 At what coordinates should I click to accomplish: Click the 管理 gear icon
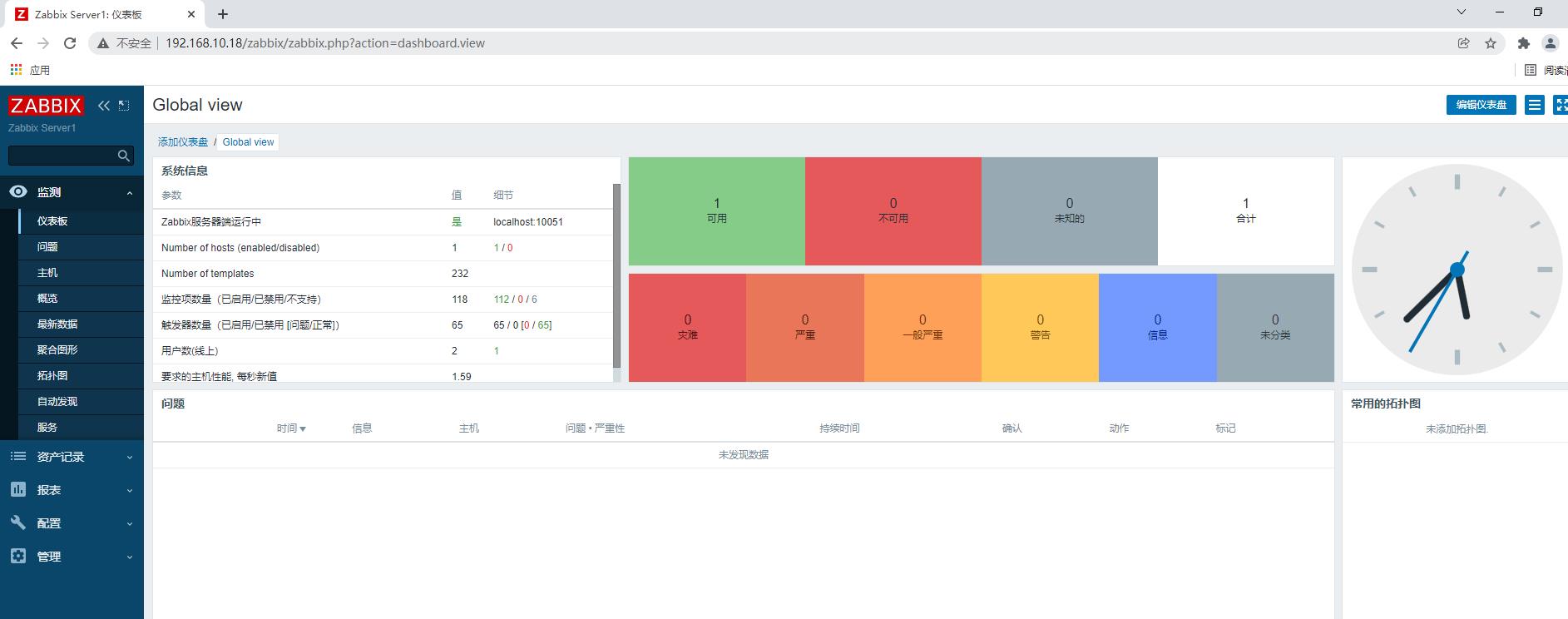(18, 556)
